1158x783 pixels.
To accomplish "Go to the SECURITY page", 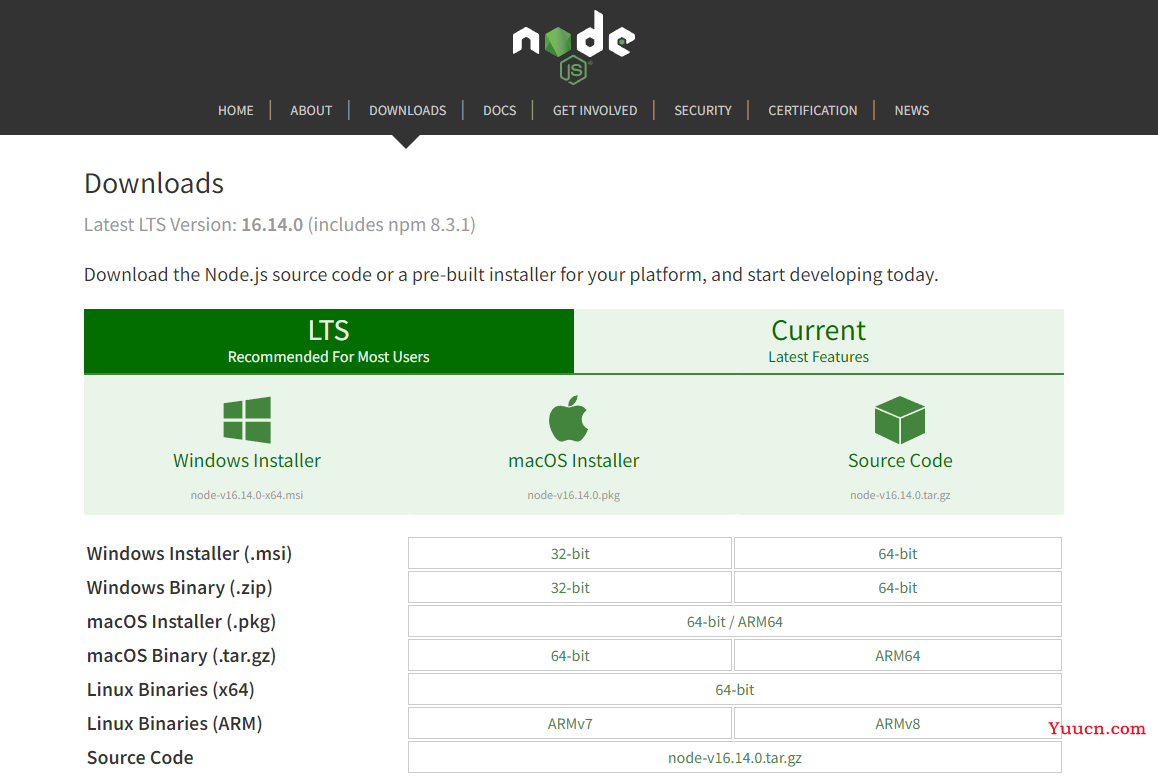I will click(702, 110).
